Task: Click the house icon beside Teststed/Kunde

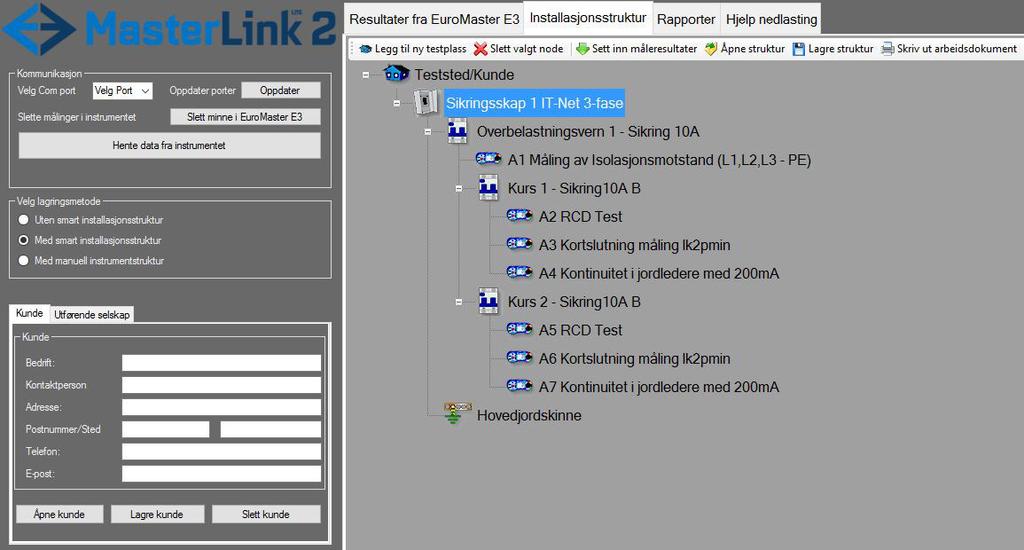Action: point(396,74)
